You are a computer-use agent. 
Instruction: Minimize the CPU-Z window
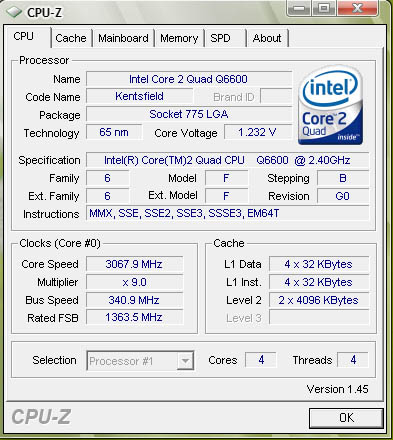coord(299,8)
